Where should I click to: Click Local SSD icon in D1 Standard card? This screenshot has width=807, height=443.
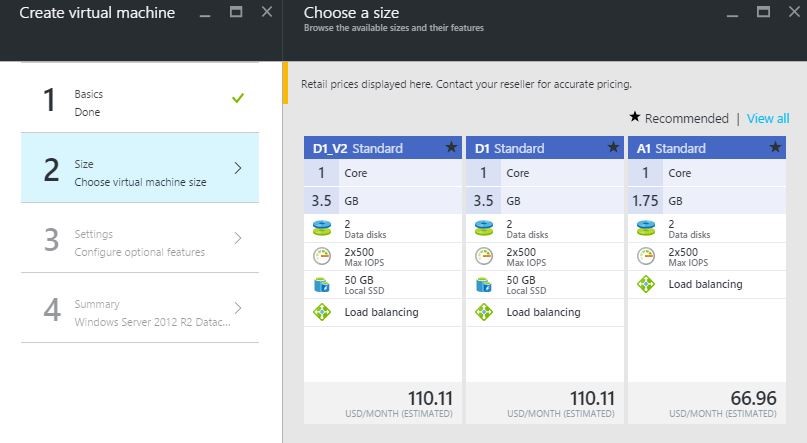coord(484,284)
